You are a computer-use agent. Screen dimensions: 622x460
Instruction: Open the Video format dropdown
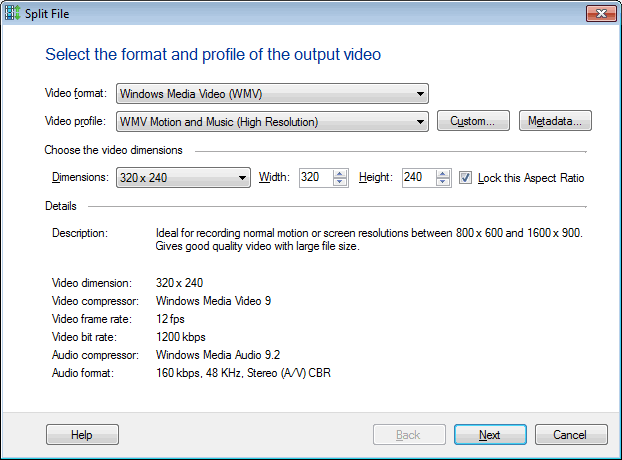tap(272, 94)
